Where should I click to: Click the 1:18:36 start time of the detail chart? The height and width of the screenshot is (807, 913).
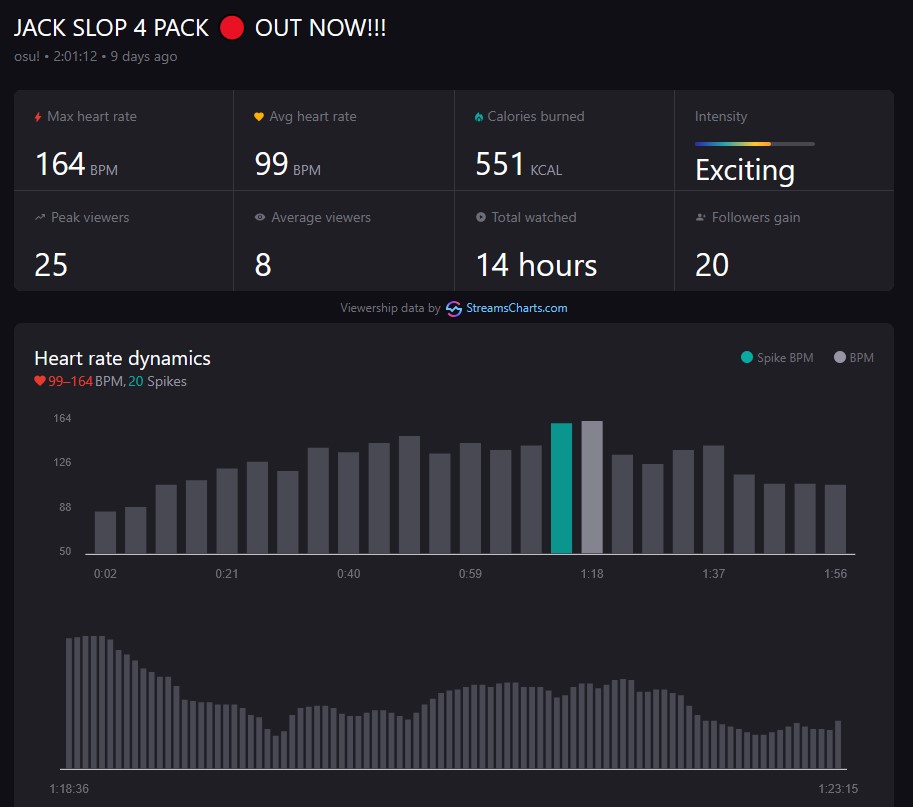click(69, 788)
